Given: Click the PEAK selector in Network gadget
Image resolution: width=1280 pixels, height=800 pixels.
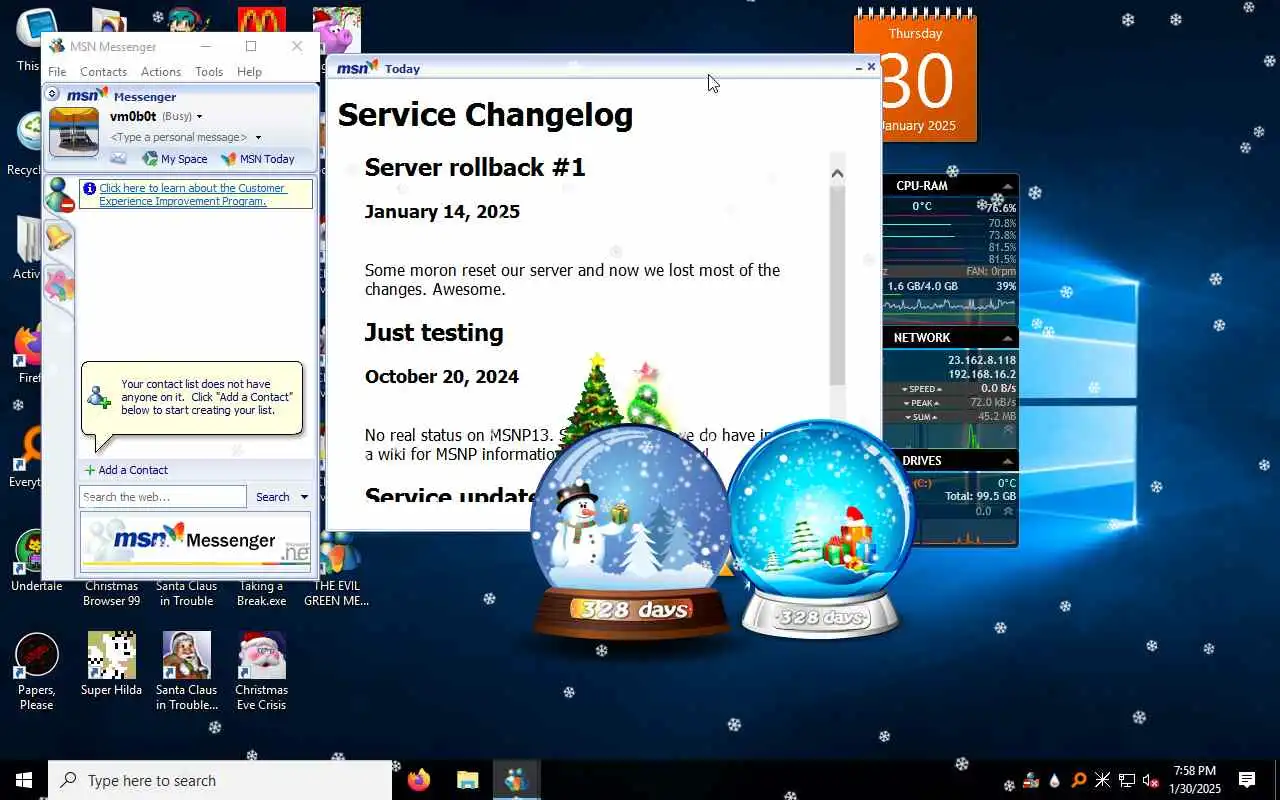Looking at the screenshot, I should (x=922, y=403).
